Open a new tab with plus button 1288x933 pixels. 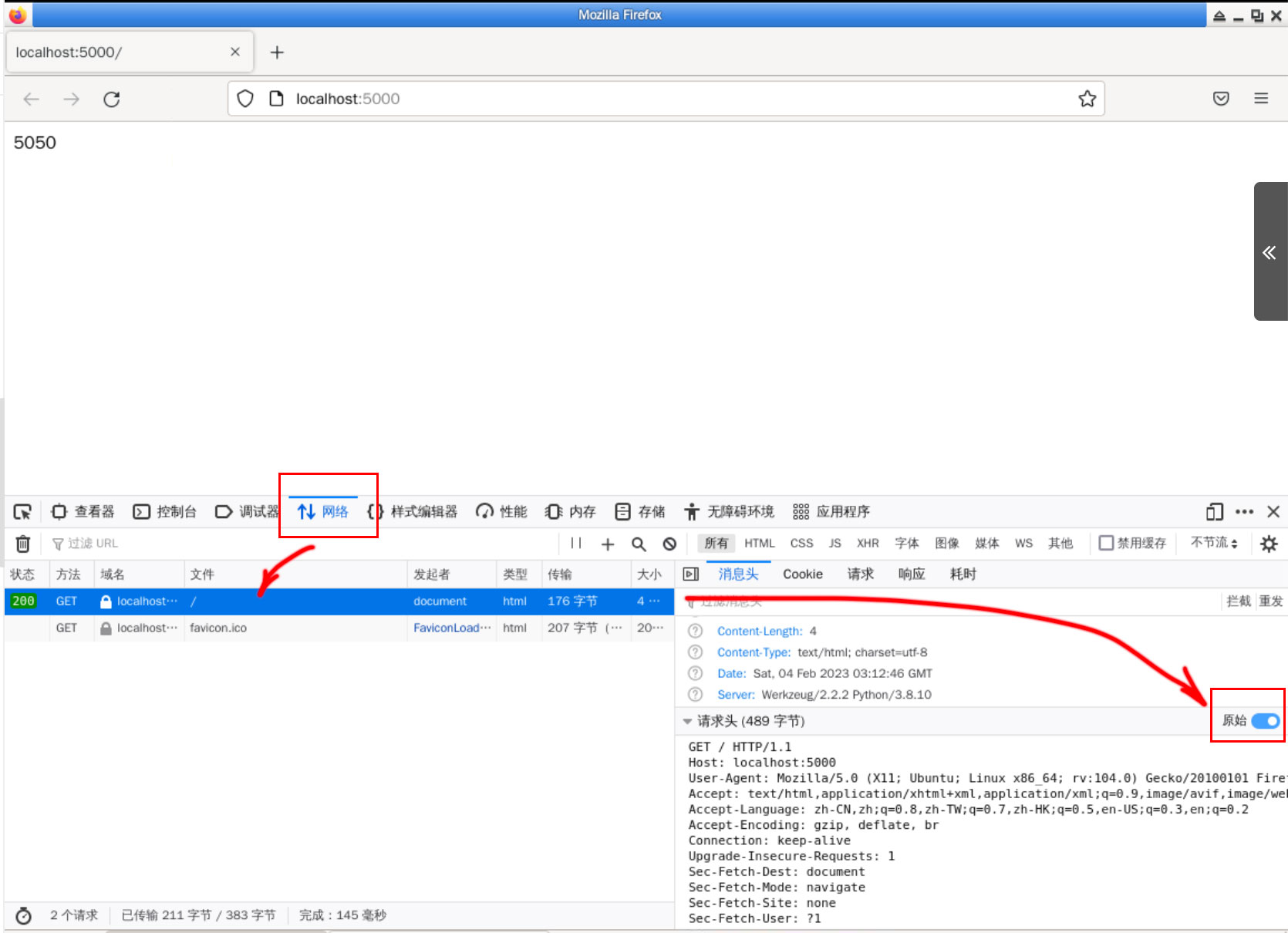click(277, 52)
